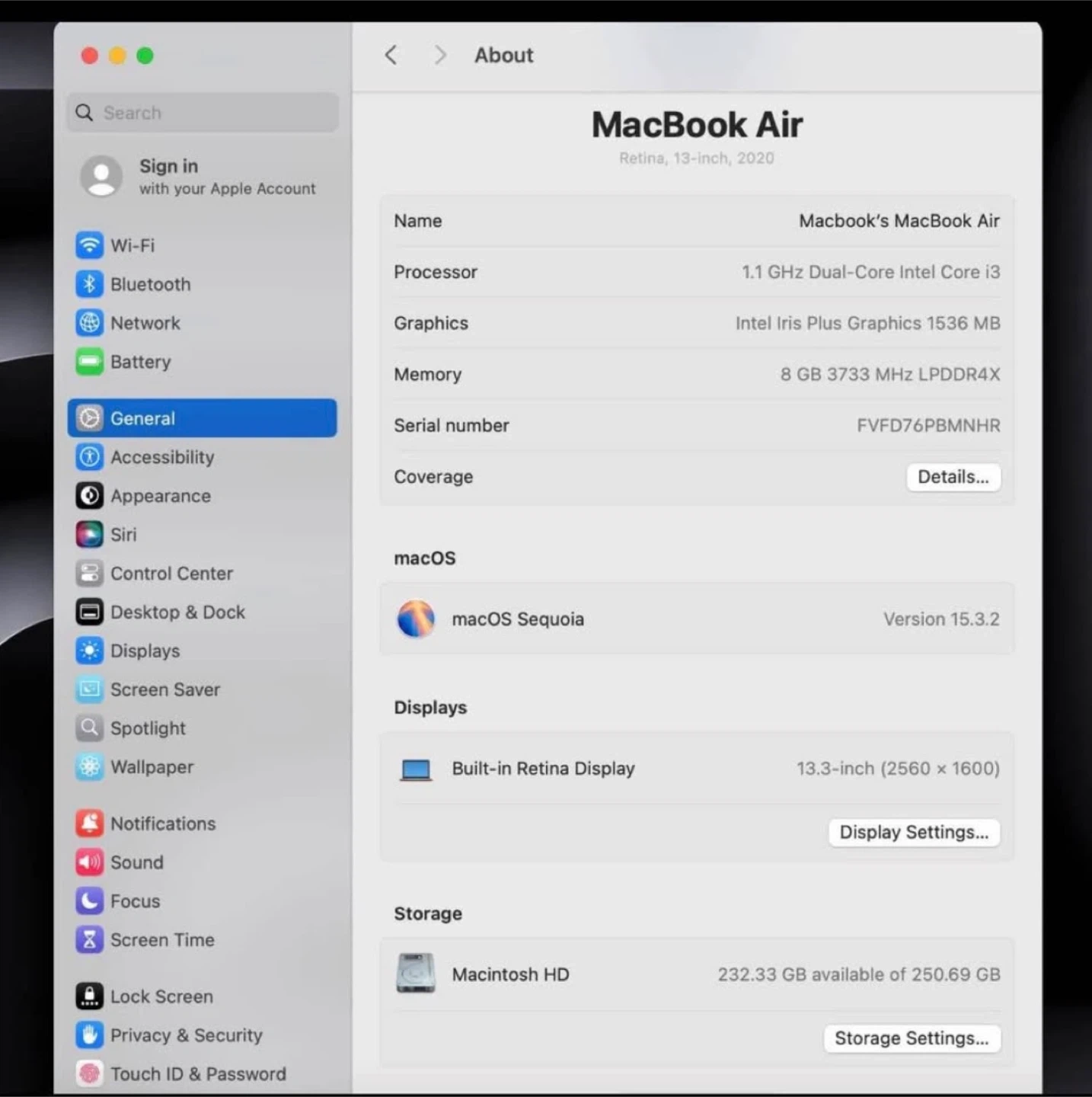
Task: Open the Notifications bell icon
Action: [89, 824]
